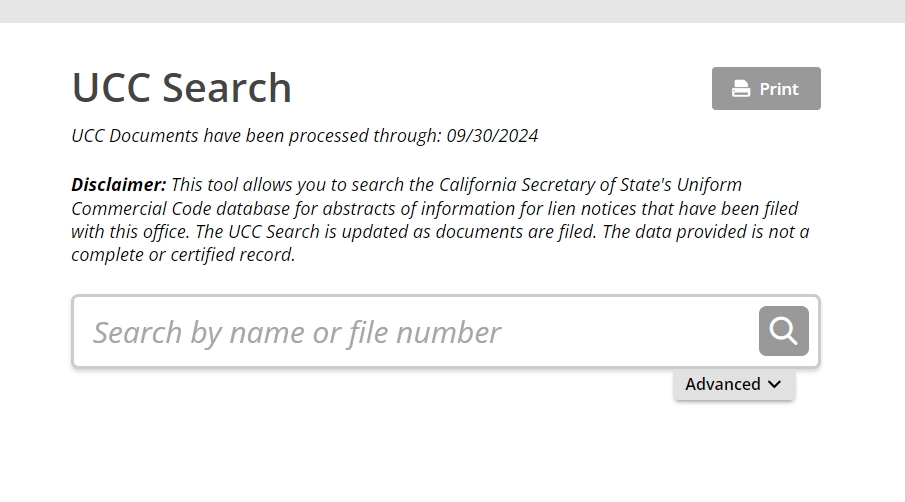
Task: Click the magnifying glass search icon
Action: tap(783, 331)
